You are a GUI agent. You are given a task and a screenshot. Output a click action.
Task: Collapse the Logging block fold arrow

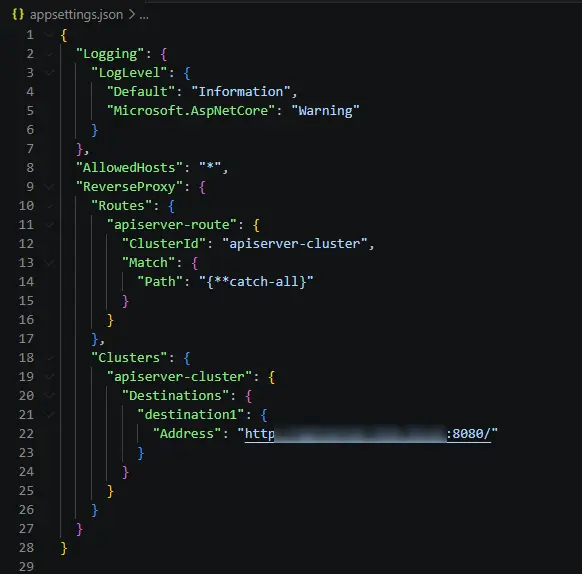click(49, 54)
